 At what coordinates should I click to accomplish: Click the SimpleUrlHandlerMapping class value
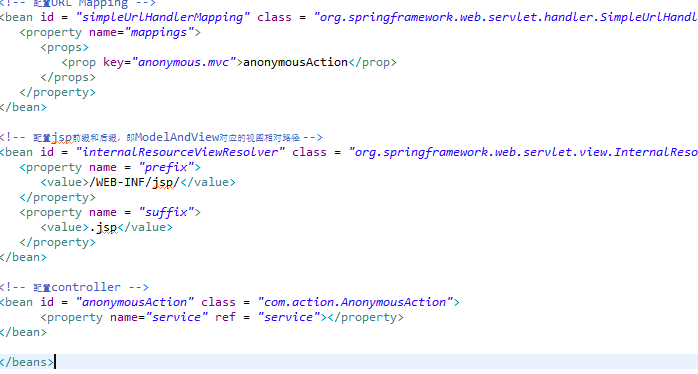point(506,17)
